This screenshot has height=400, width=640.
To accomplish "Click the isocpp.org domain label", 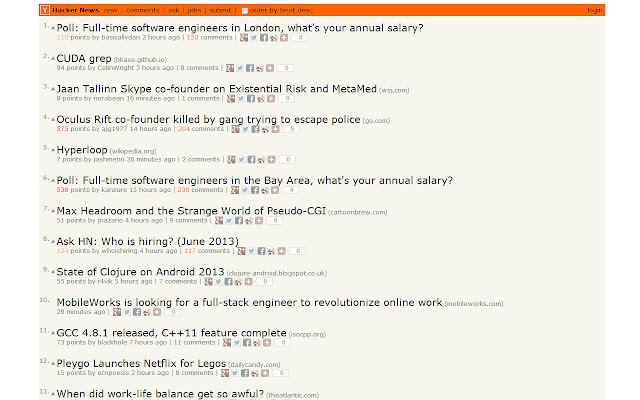I will 307,334.
